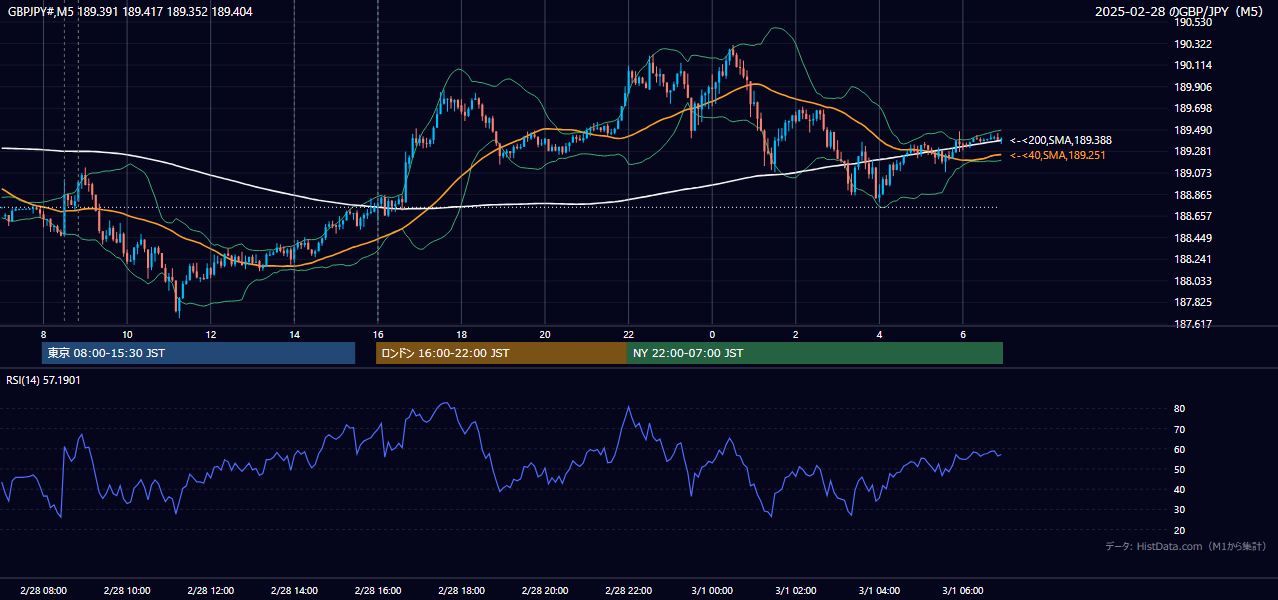
Task: Click the 190.322 price axis label
Action: [1195, 44]
